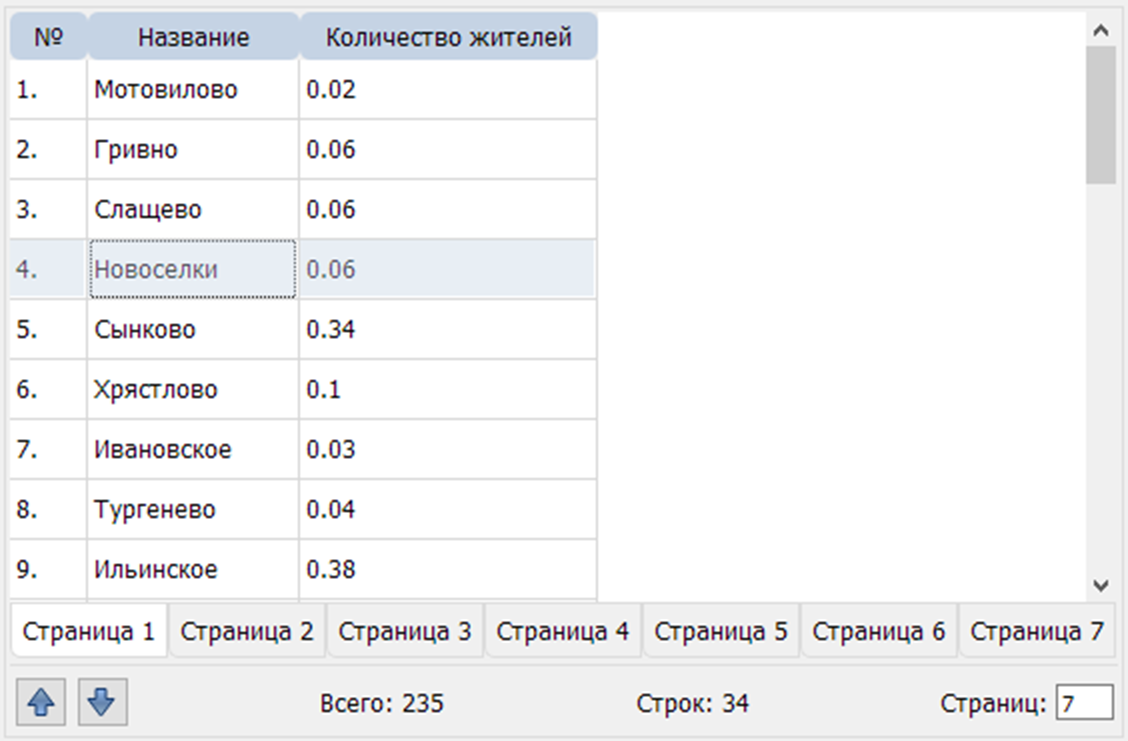Click the Количество жителей column header
This screenshot has width=1128, height=741.
tap(447, 37)
